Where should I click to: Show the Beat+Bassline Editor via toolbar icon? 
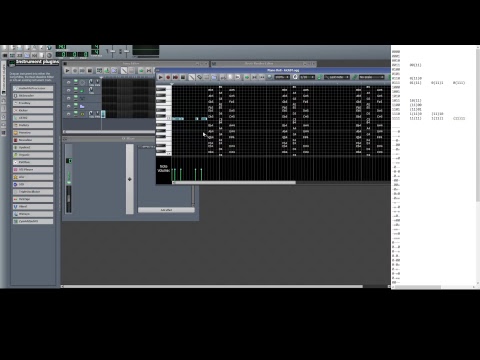click(x=12, y=55)
